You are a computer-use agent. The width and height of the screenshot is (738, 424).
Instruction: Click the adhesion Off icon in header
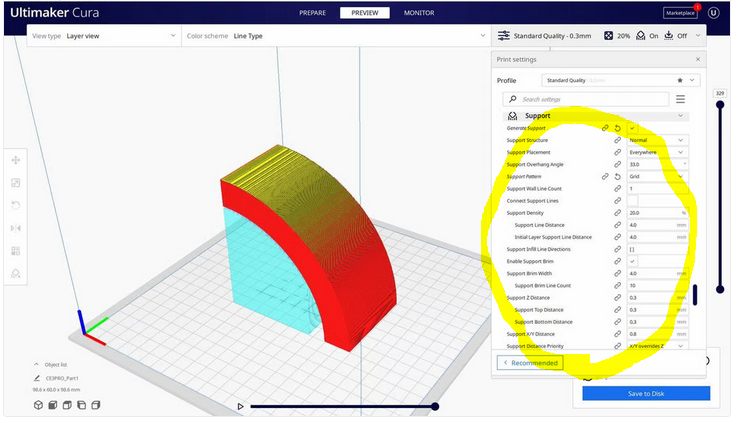[x=669, y=36]
